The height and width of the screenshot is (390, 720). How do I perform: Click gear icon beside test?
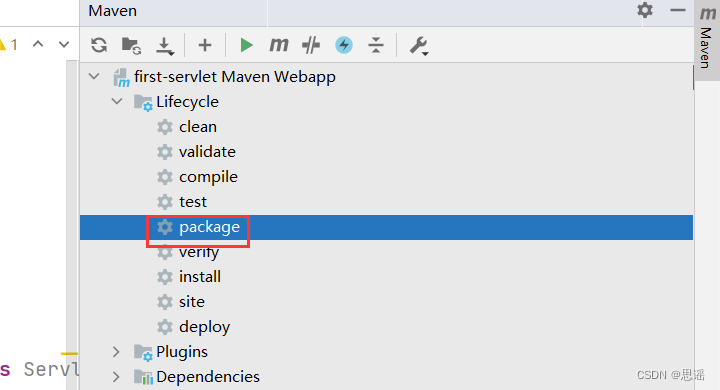(165, 202)
